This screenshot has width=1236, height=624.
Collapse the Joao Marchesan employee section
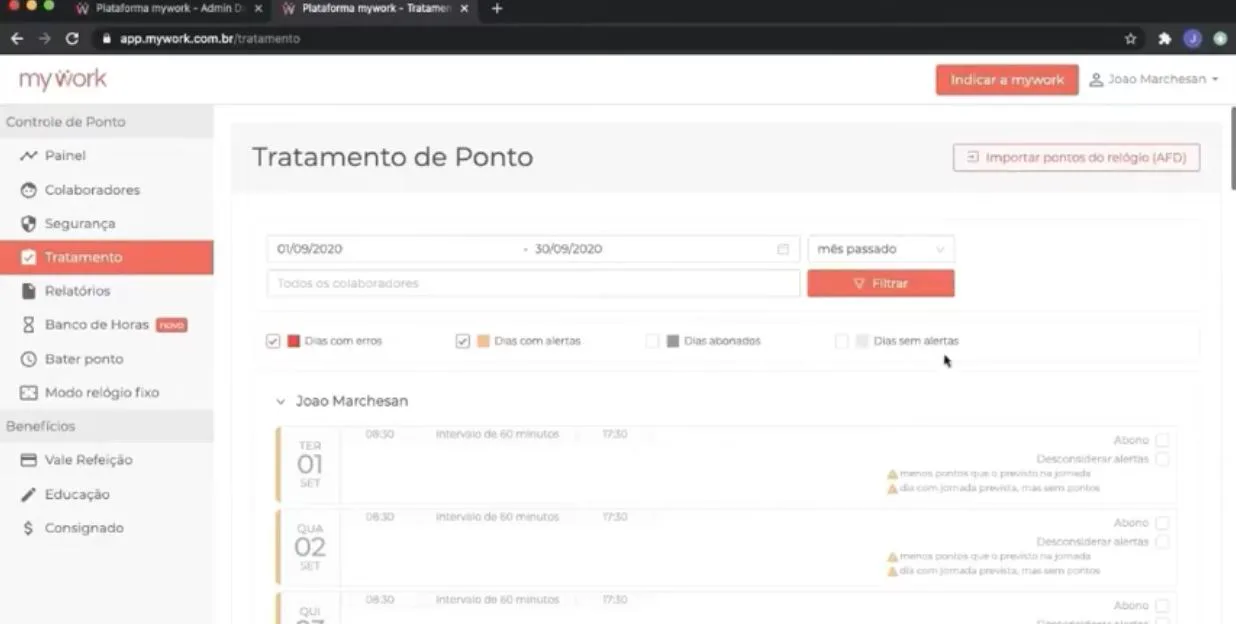pyautogui.click(x=281, y=402)
